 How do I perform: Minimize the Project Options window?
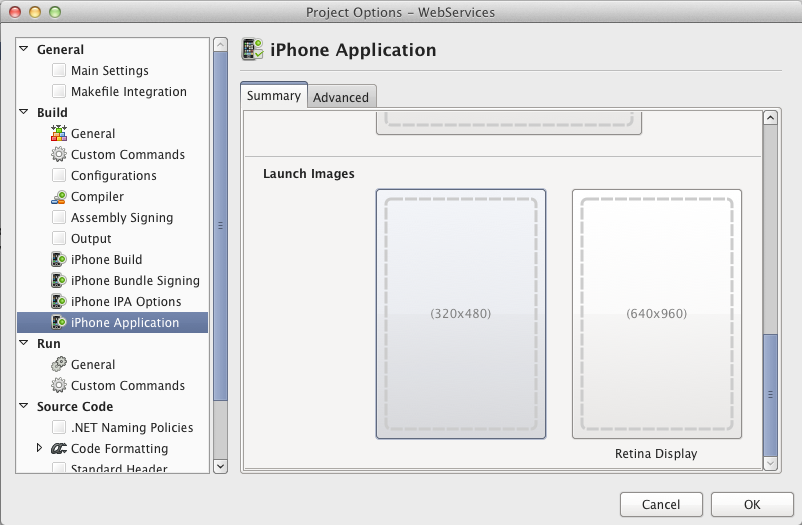[x=35, y=12]
